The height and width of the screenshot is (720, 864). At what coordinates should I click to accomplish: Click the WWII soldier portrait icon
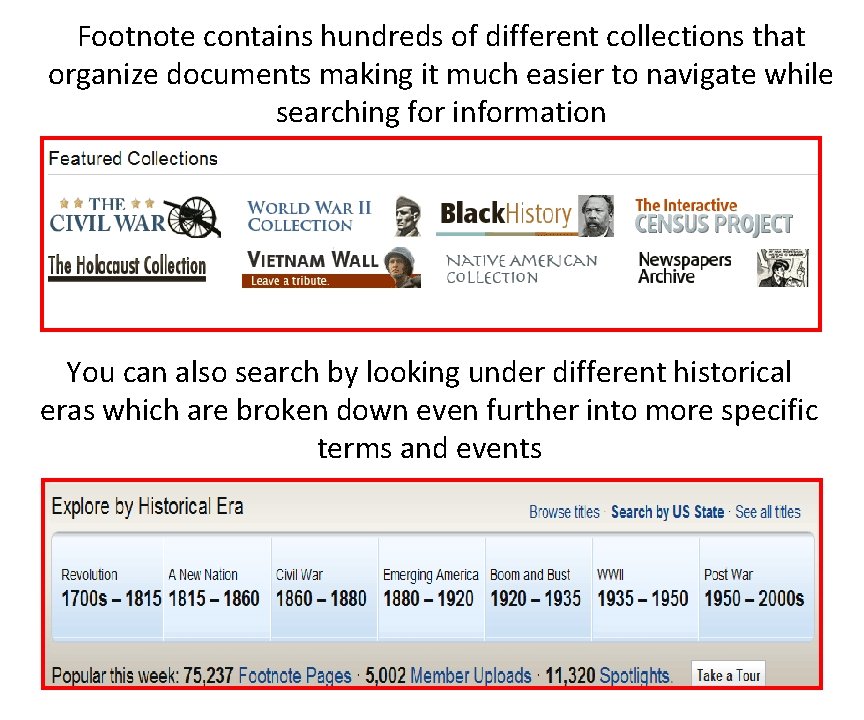(x=408, y=216)
